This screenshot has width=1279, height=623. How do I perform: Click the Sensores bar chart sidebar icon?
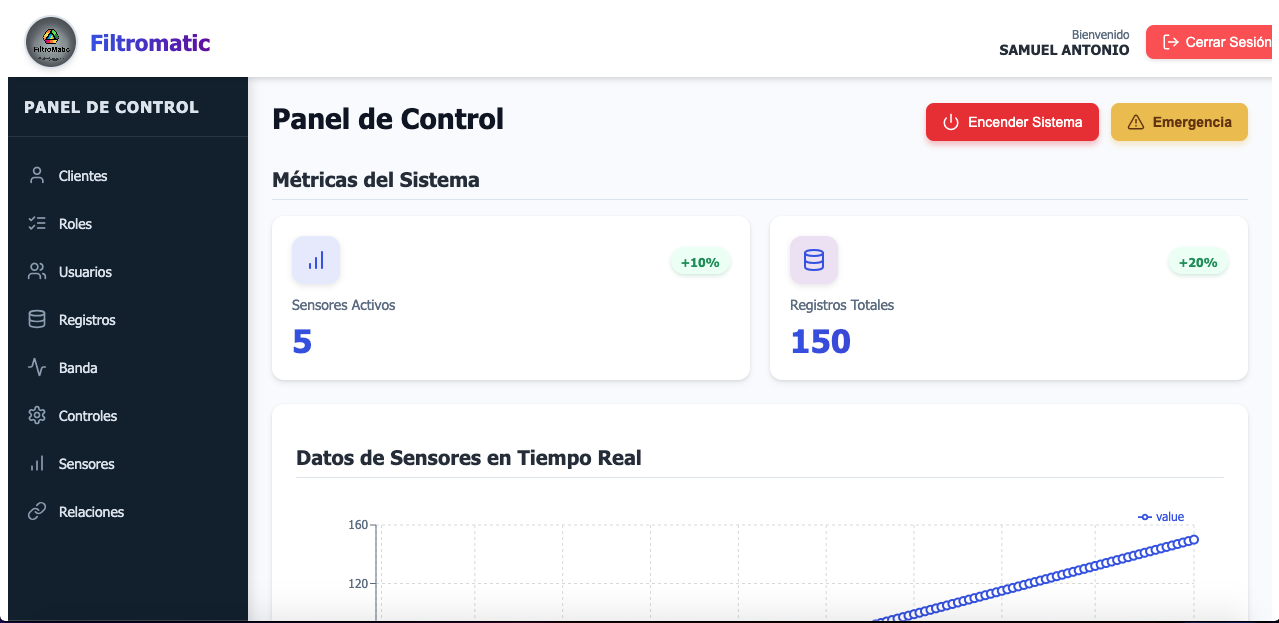point(37,464)
